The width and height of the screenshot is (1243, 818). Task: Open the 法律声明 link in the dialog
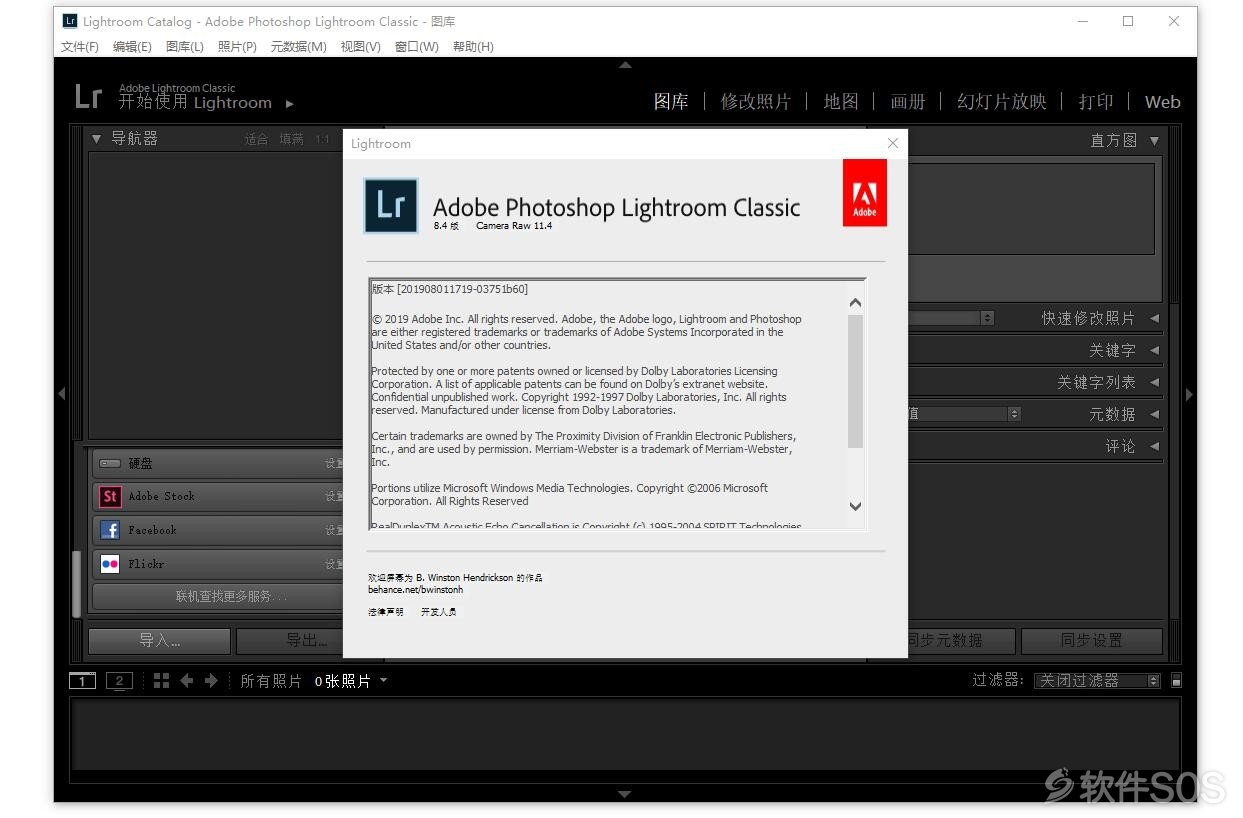[386, 611]
